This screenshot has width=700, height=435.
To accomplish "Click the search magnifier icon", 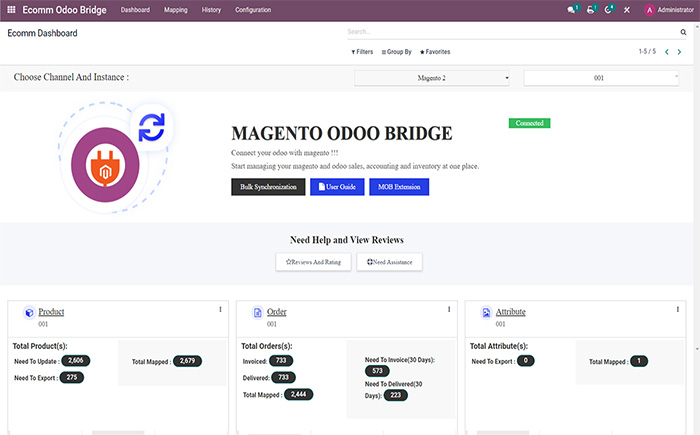I will (x=683, y=32).
